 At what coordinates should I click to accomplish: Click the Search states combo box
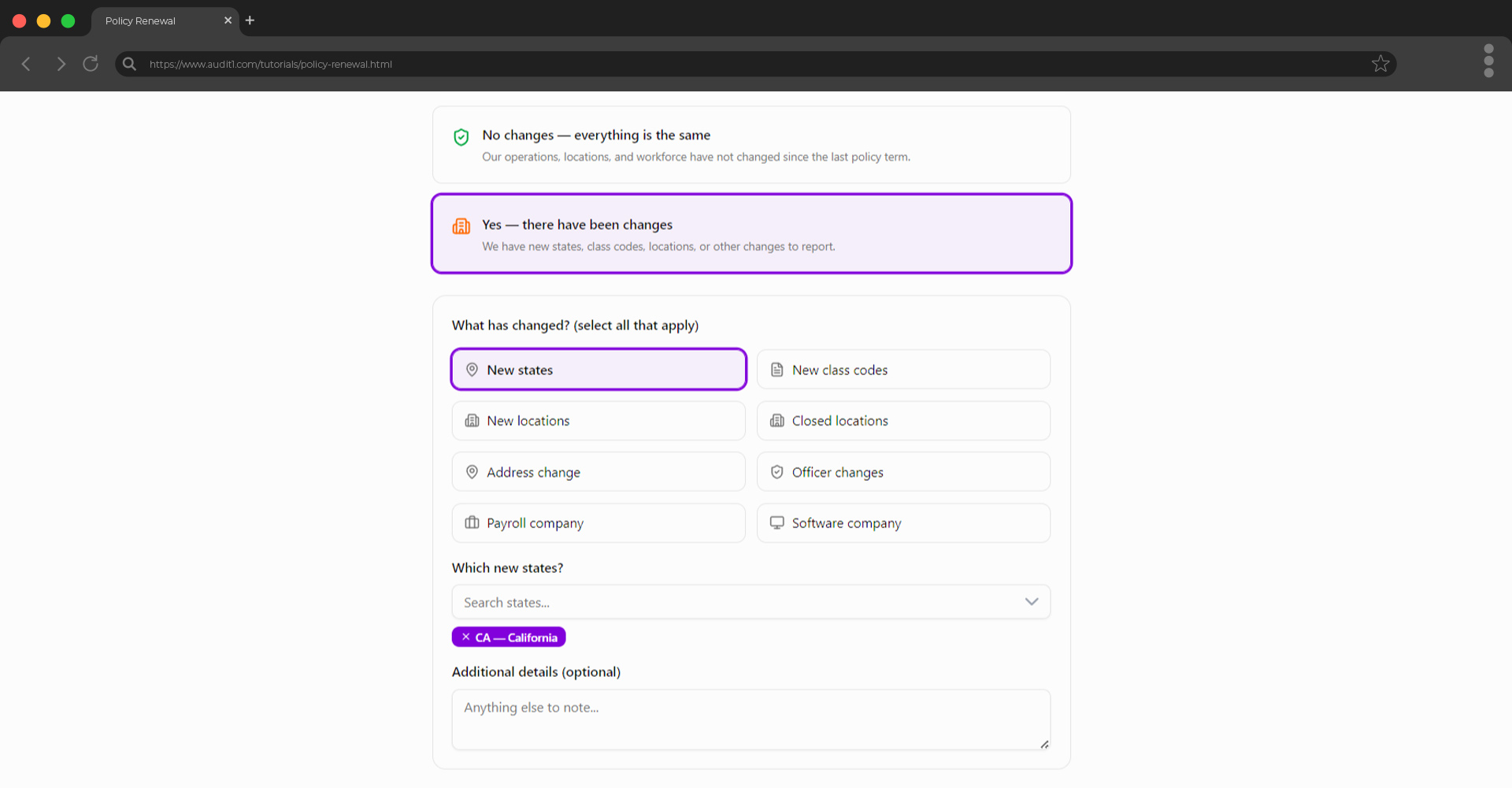click(732, 602)
